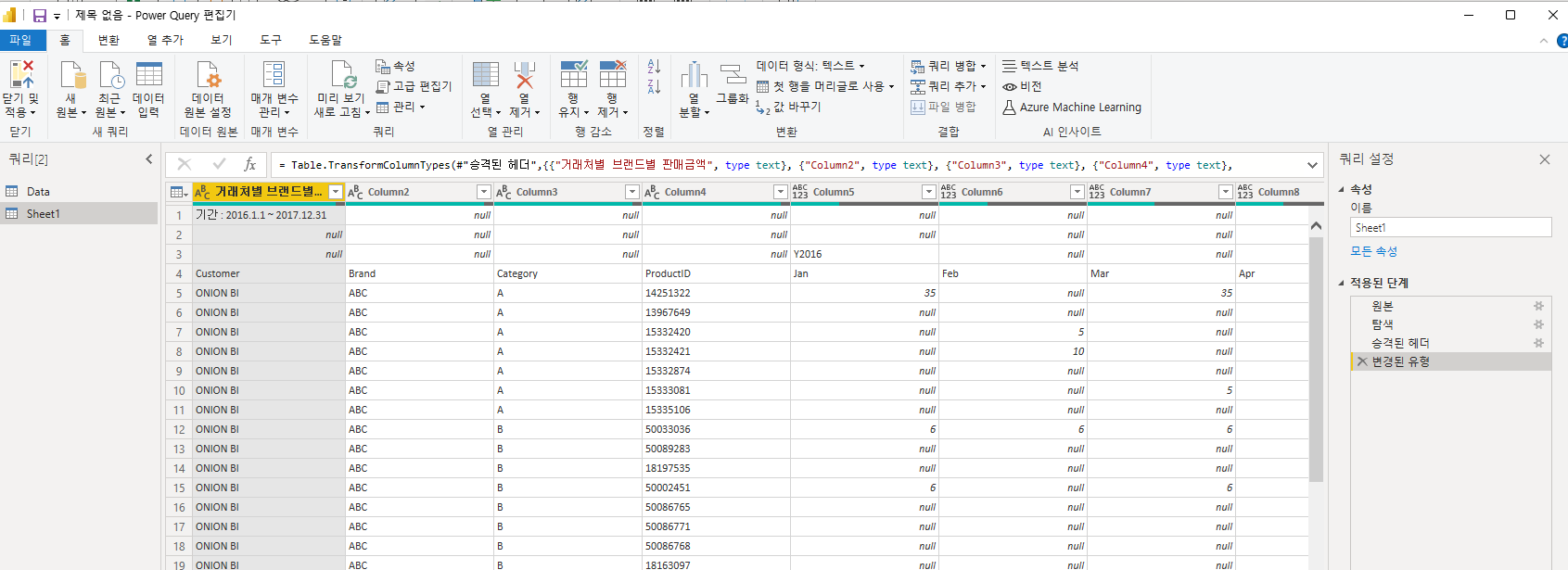Open 텍스트 분석
This screenshot has height=570, width=1568.
pos(1040,66)
